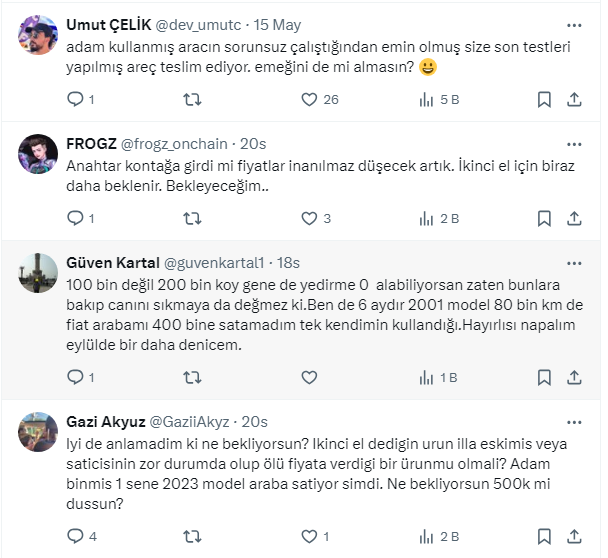This screenshot has height=558, width=608.
Task: Open more options on Gazi Akyuz's tweet
Action: [575, 421]
